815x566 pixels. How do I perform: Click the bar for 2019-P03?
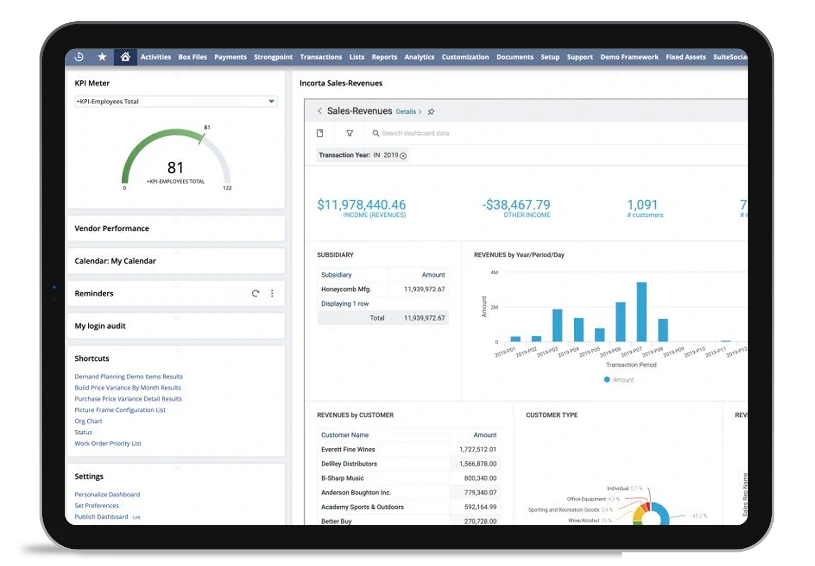click(x=557, y=325)
